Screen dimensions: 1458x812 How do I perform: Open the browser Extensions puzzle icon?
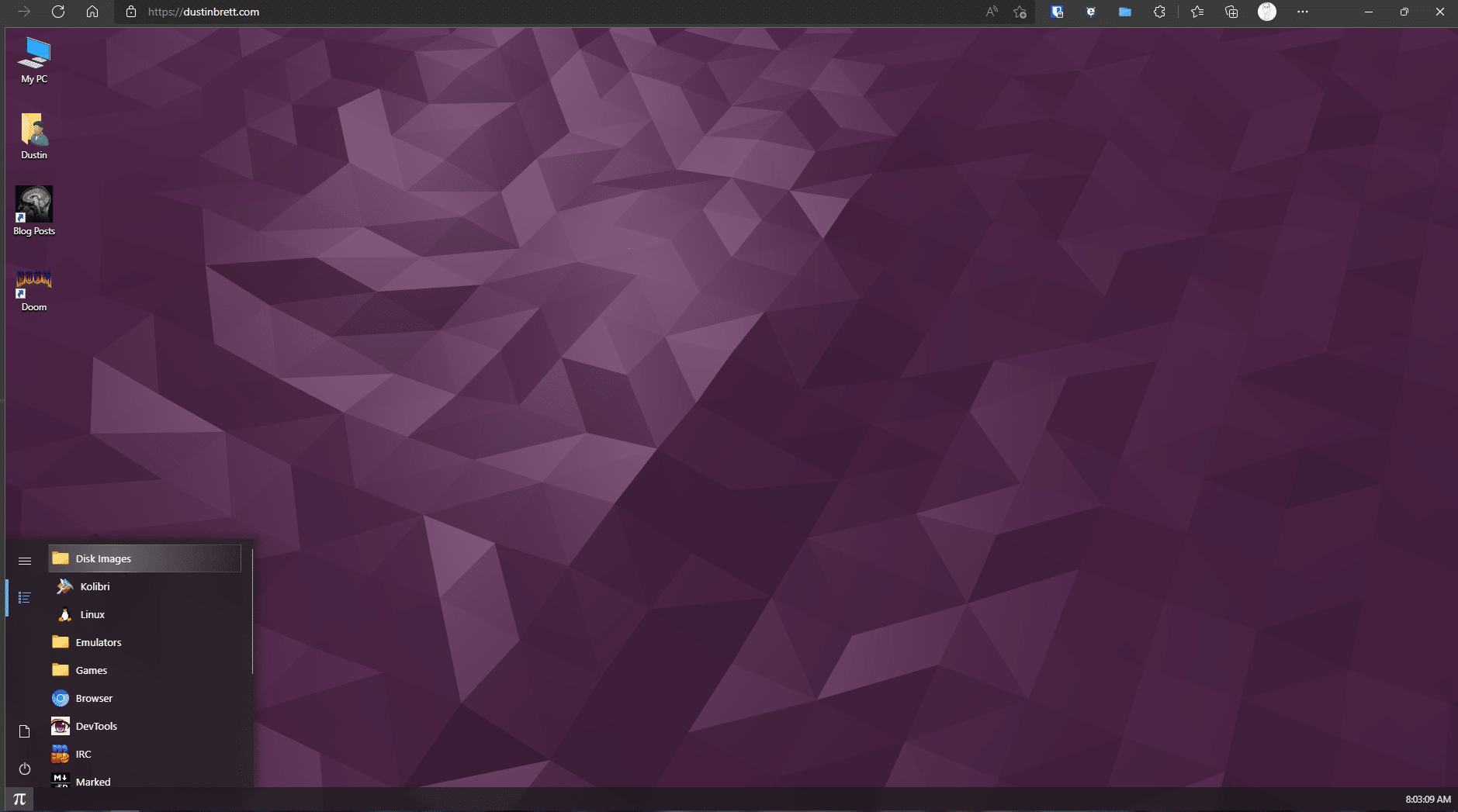point(1159,12)
